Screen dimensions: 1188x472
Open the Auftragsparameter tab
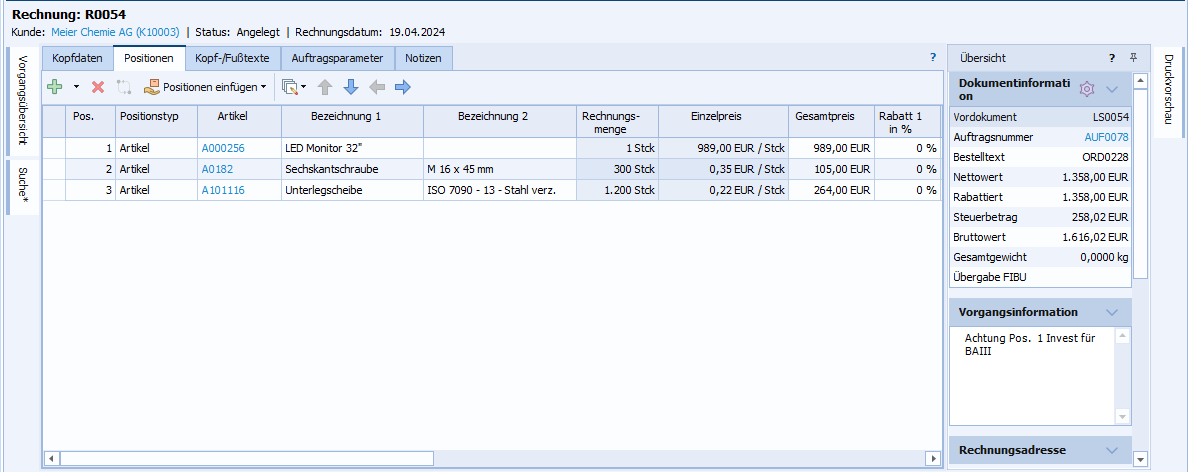coord(337,58)
